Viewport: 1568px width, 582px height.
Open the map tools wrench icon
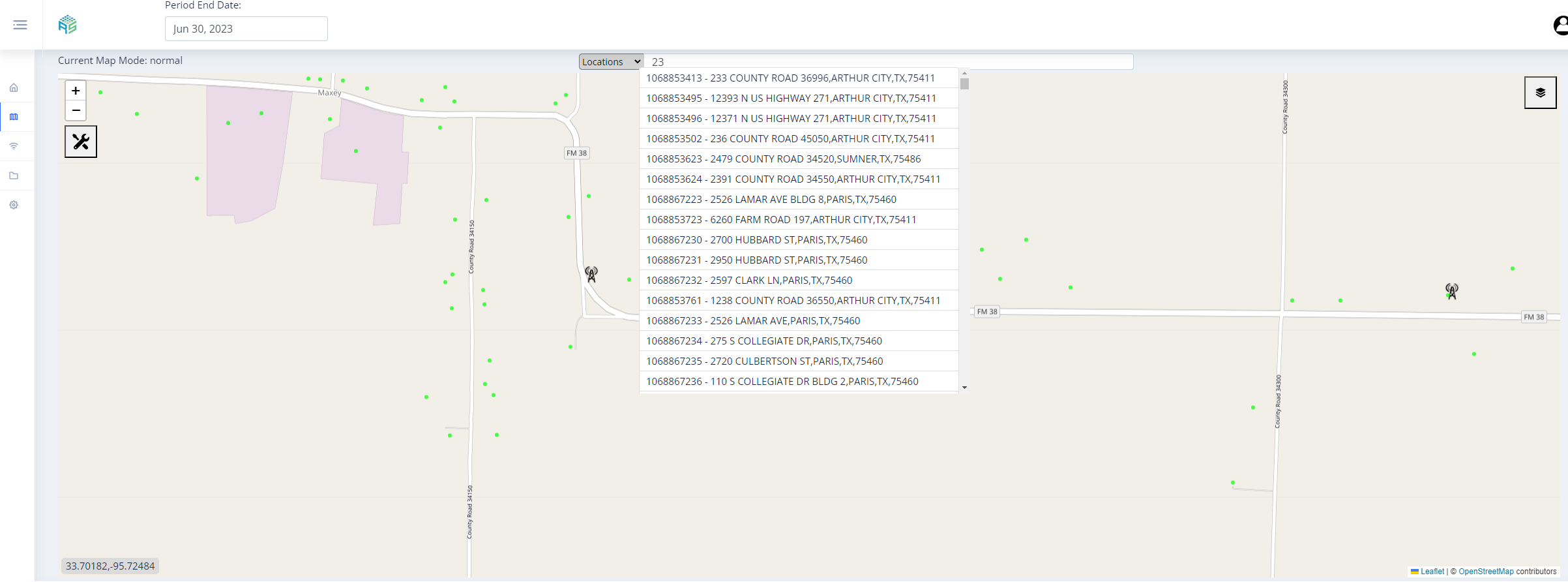pos(81,142)
